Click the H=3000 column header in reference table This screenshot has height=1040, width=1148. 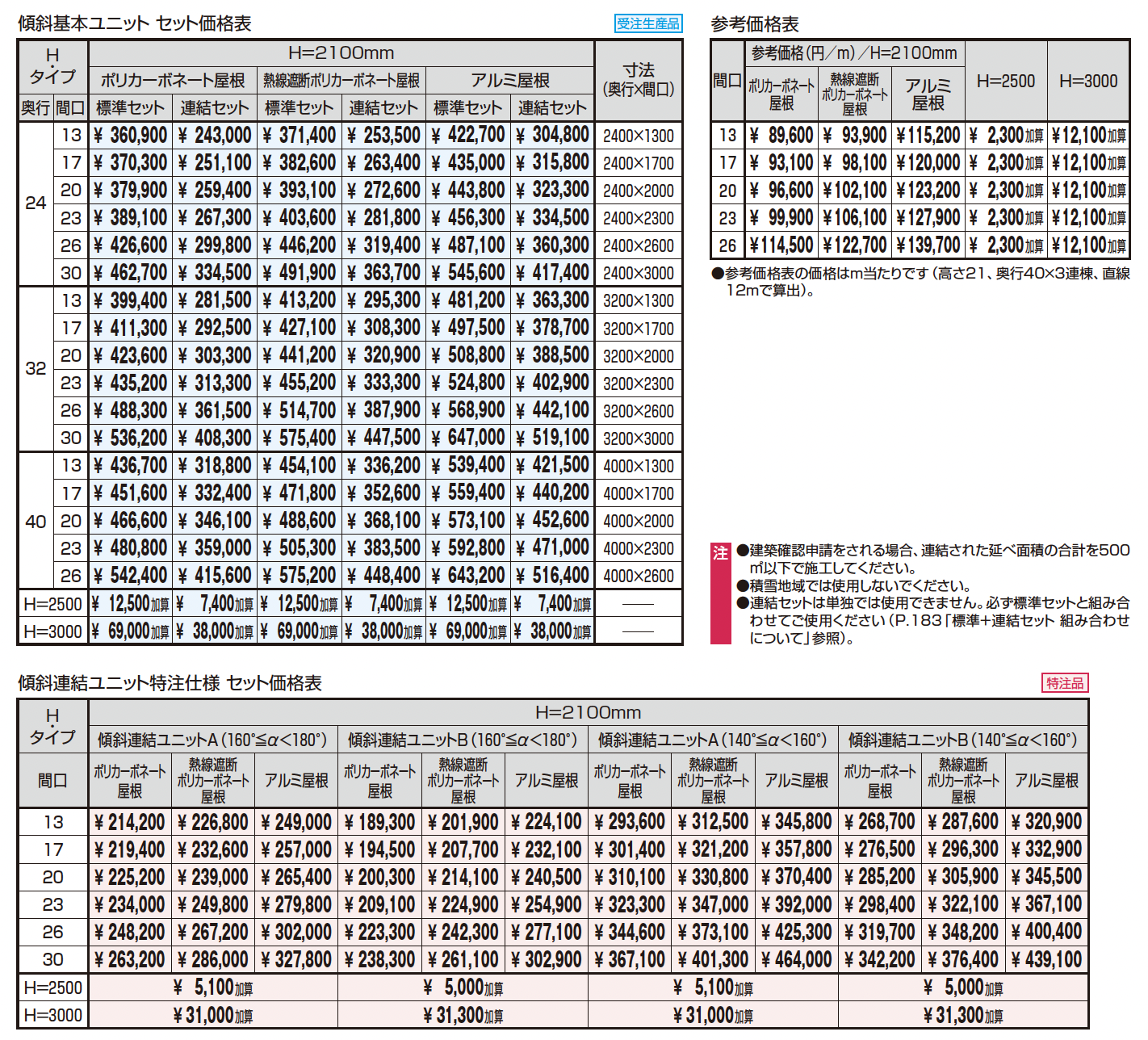pyautogui.click(x=1088, y=81)
